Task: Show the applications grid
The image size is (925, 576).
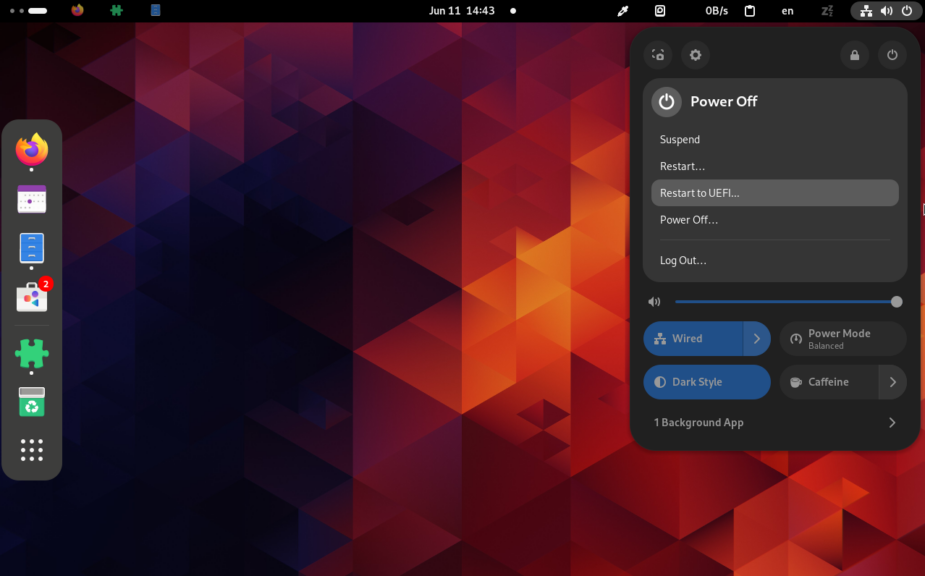Action: (32, 450)
